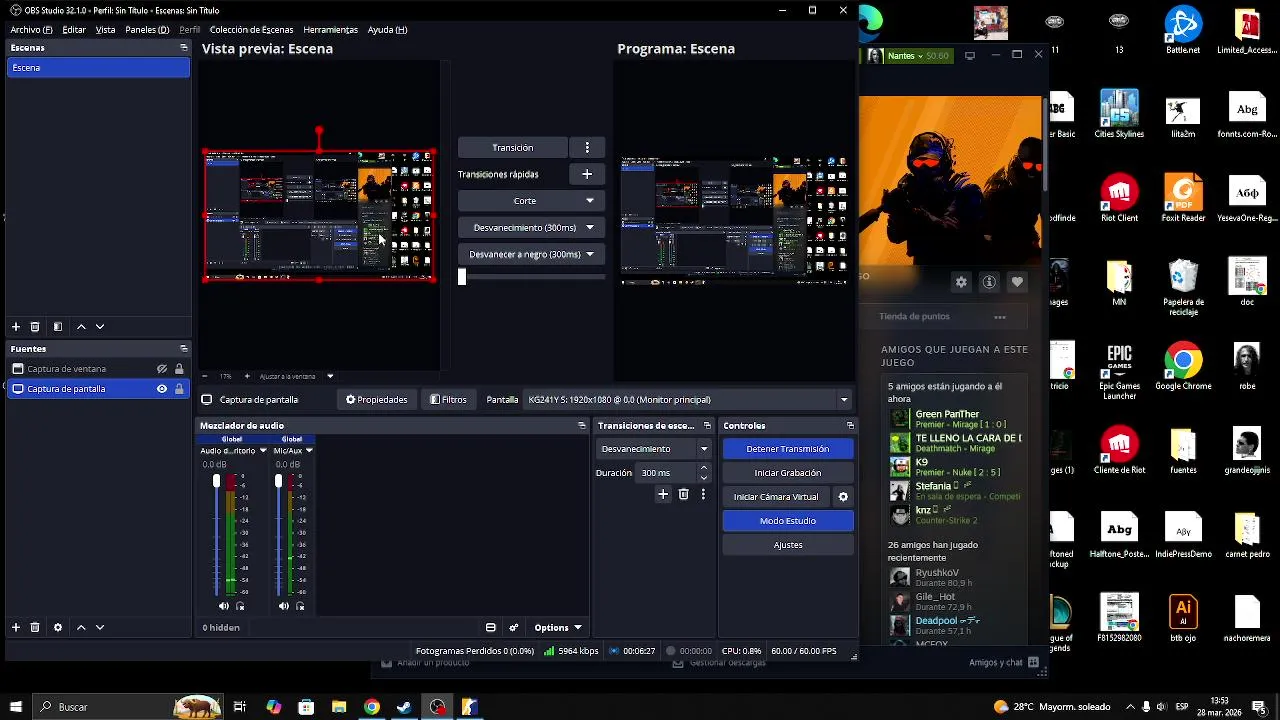This screenshot has height=720, width=1280.
Task: Add a quick transition with plus button
Action: [587, 174]
